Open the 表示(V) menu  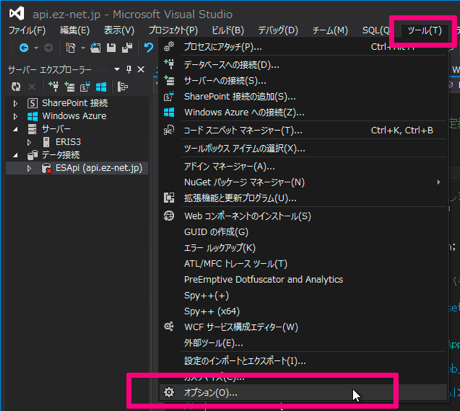point(119,30)
